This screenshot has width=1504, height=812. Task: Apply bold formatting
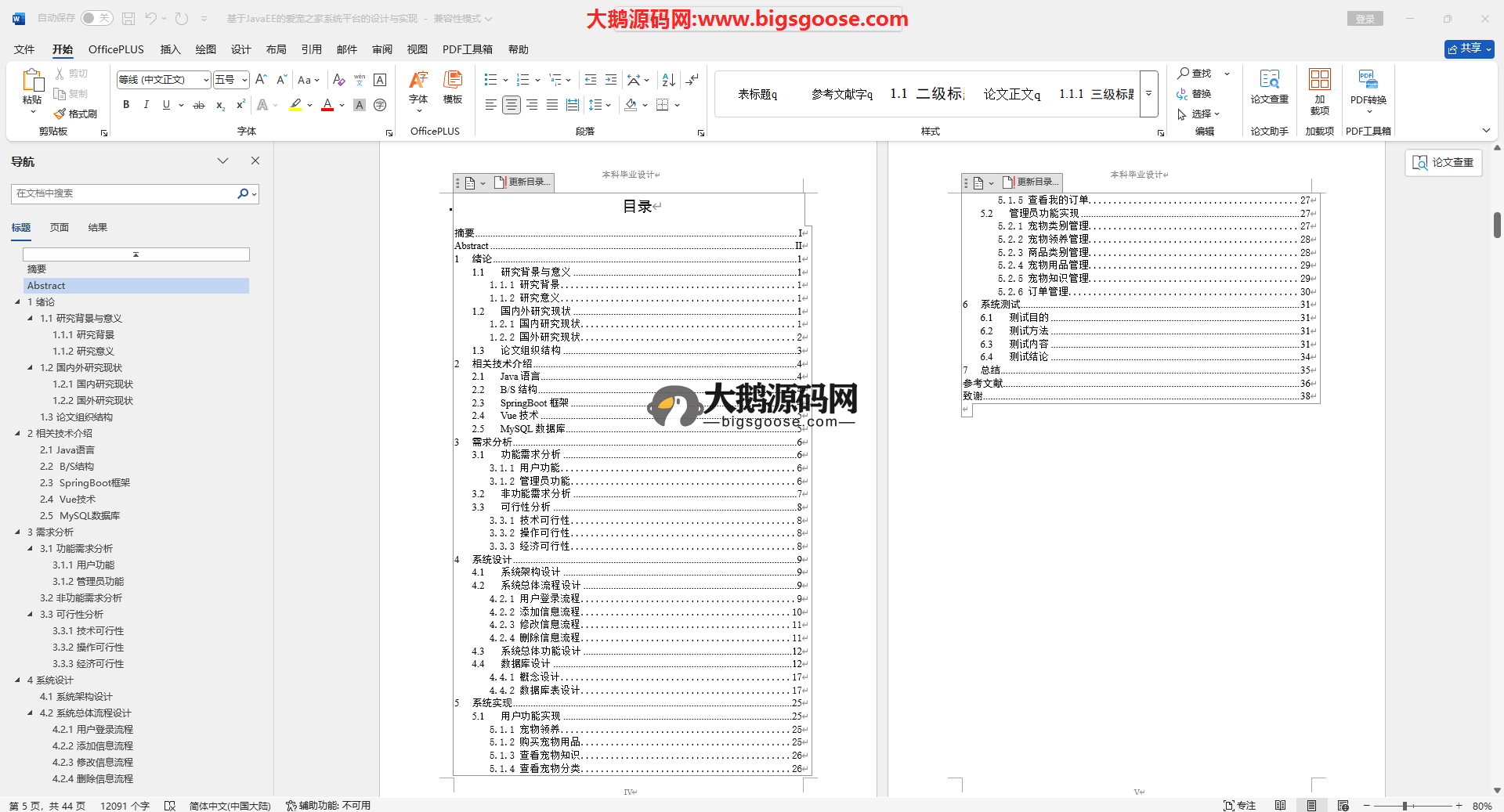point(126,105)
